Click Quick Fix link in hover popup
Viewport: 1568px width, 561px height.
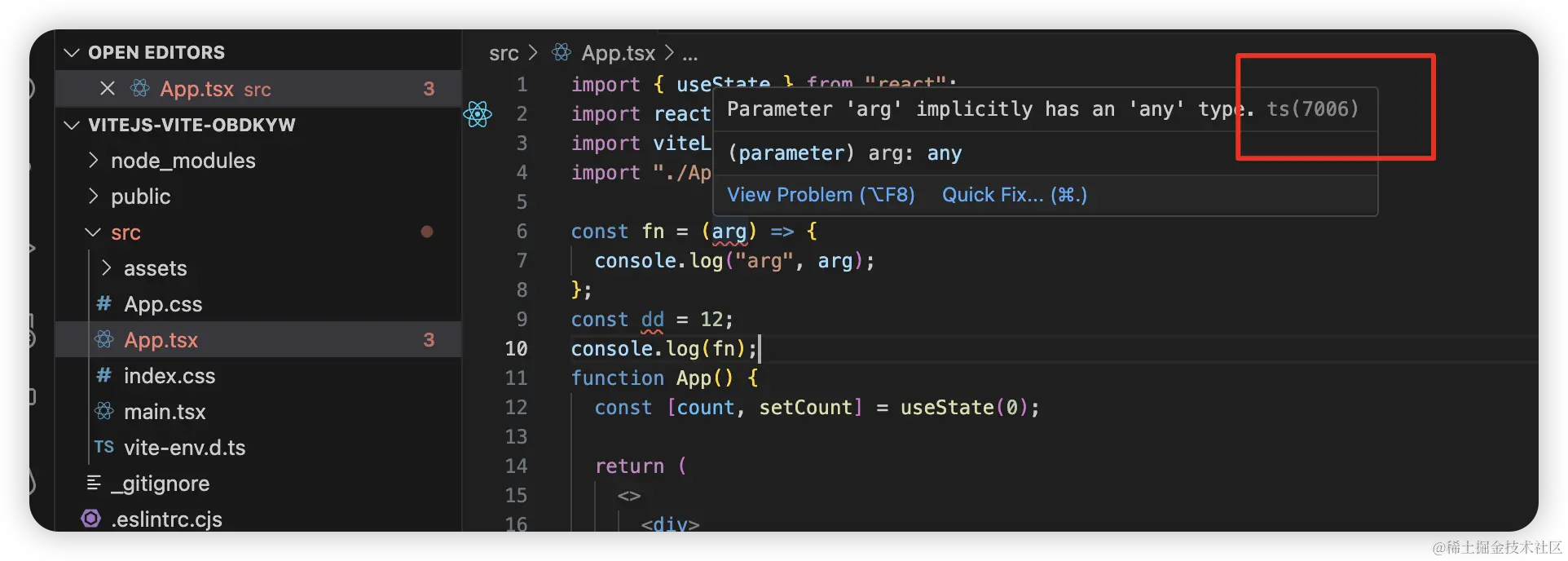click(1015, 195)
